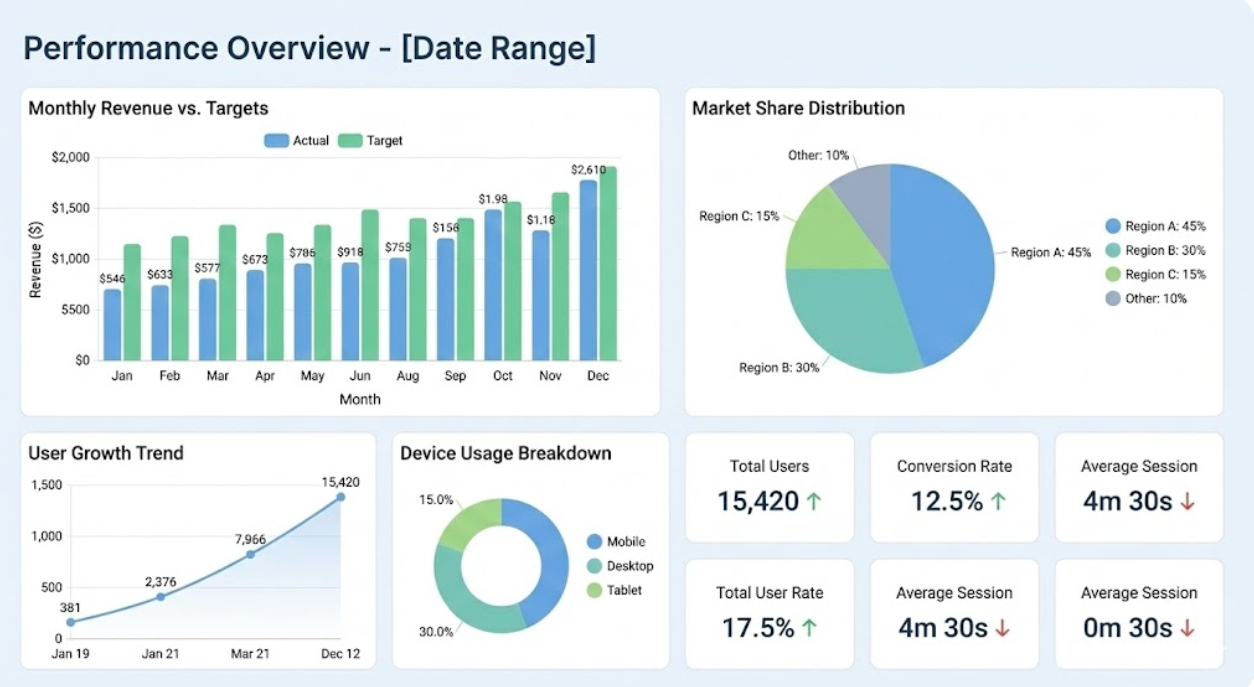The height and width of the screenshot is (687, 1254).
Task: Click the green Tablet legend dot
Action: click(x=594, y=590)
